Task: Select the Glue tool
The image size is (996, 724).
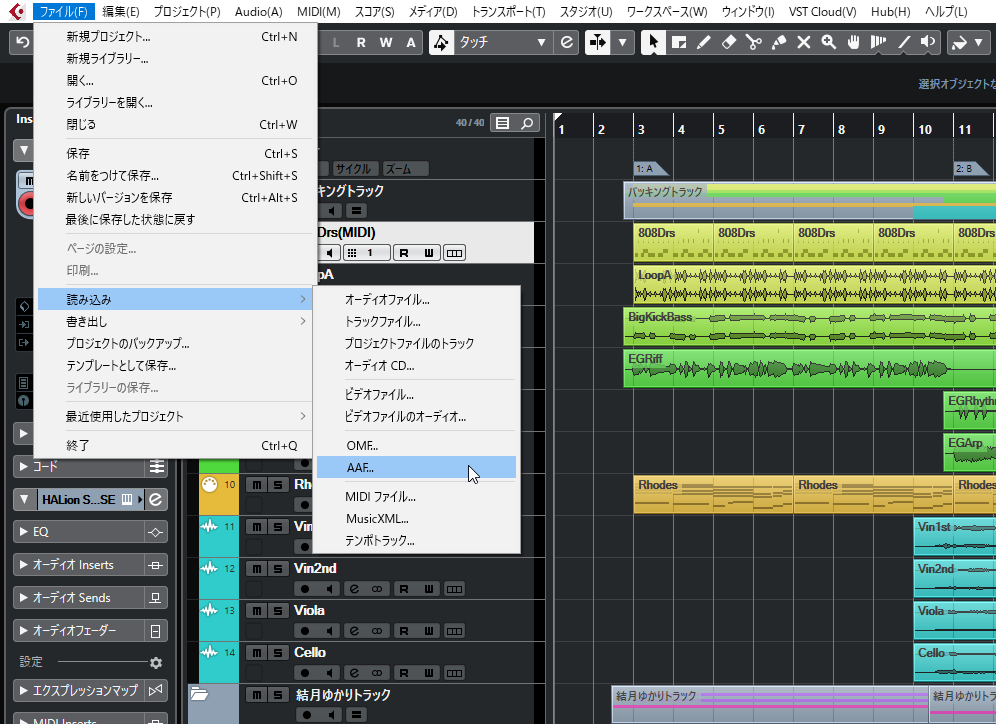Action: [x=779, y=43]
